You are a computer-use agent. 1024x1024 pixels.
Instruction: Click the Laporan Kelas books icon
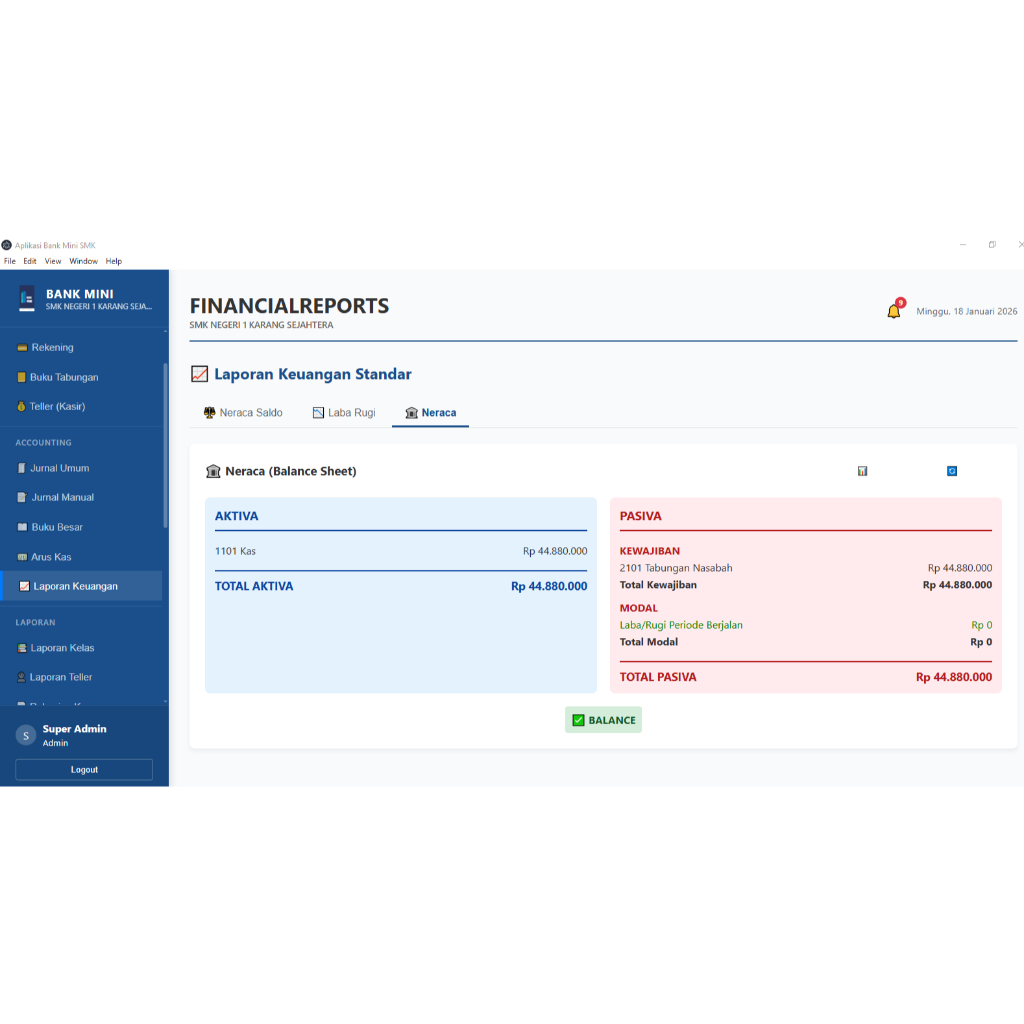click(22, 648)
